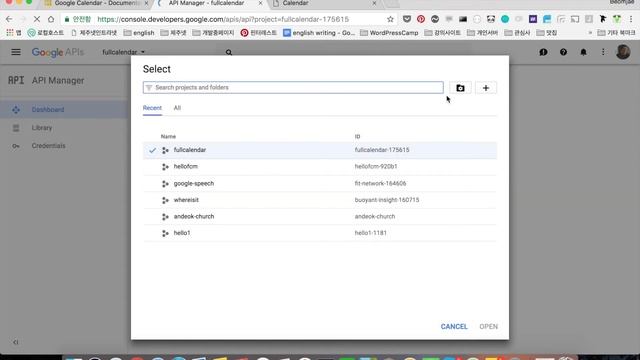Open the feedback icon in header

tap(543, 52)
